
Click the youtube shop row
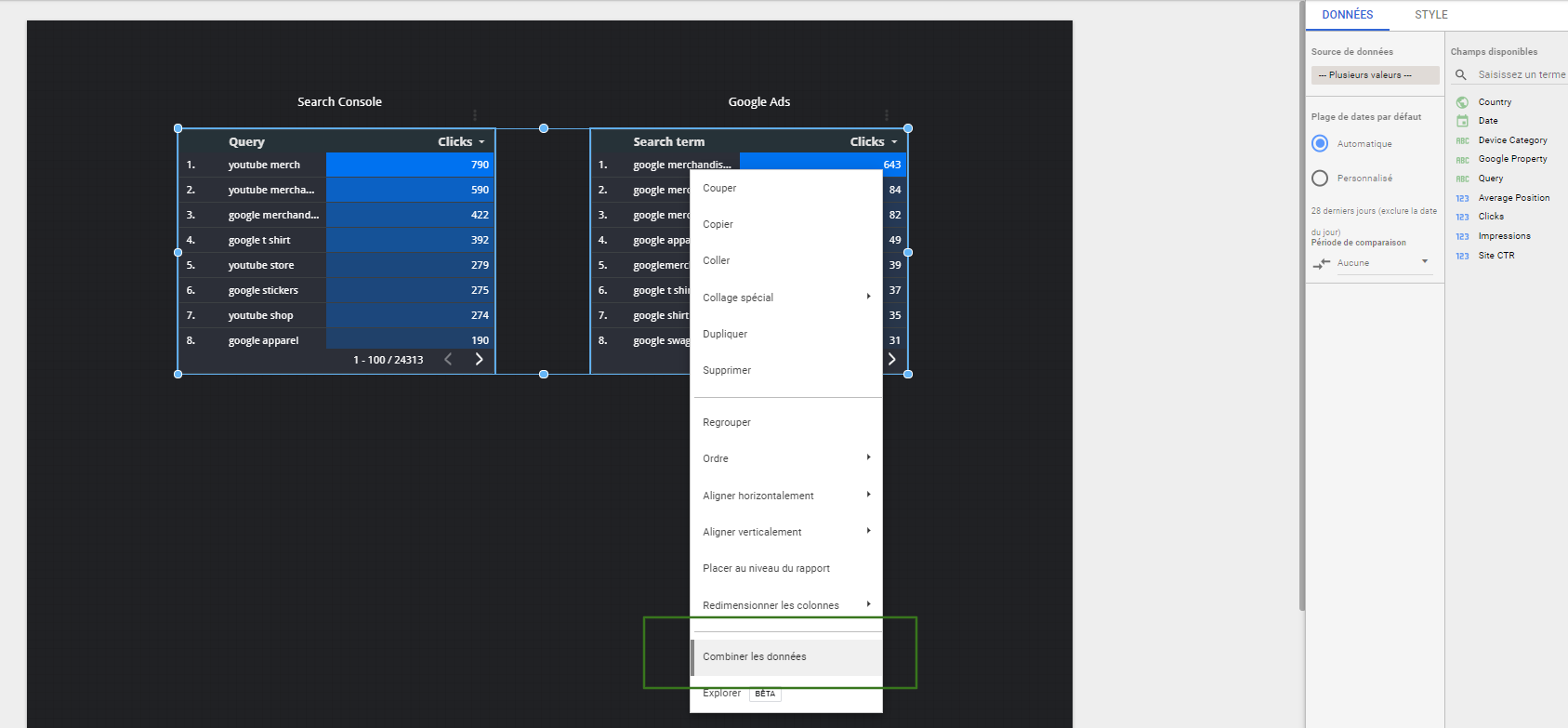336,315
